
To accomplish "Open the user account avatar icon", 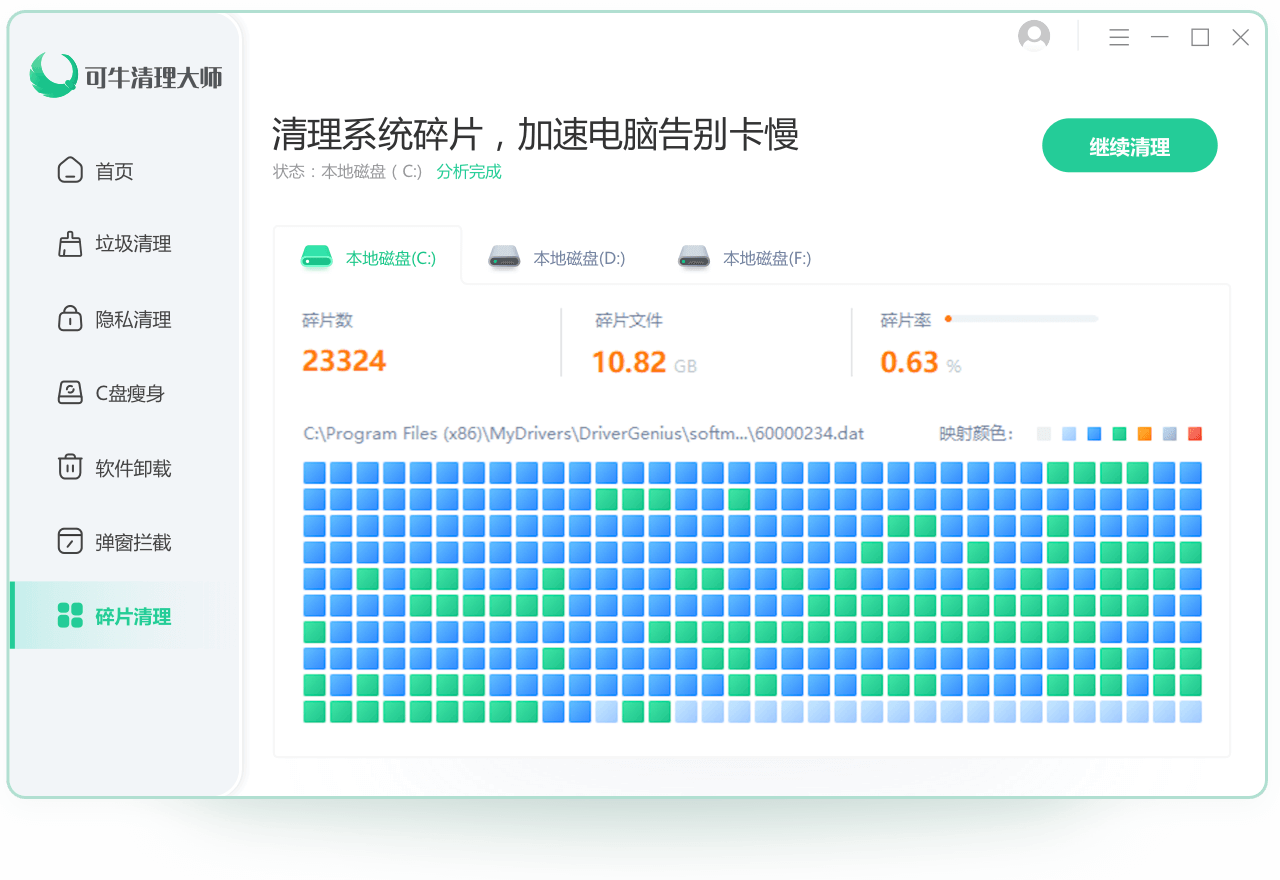I will 1034,37.
